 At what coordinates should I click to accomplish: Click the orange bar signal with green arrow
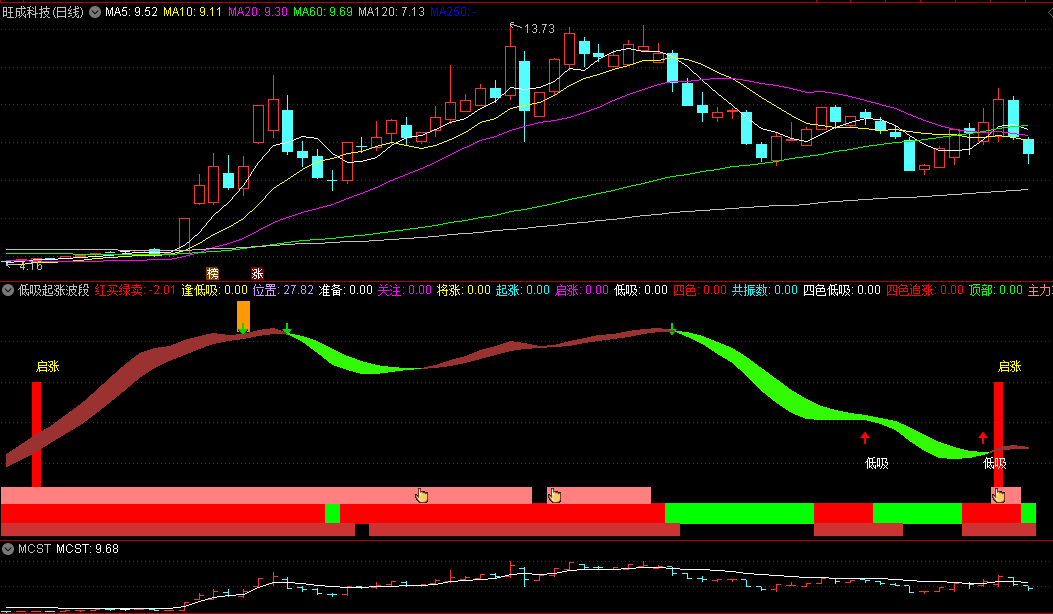coord(243,317)
